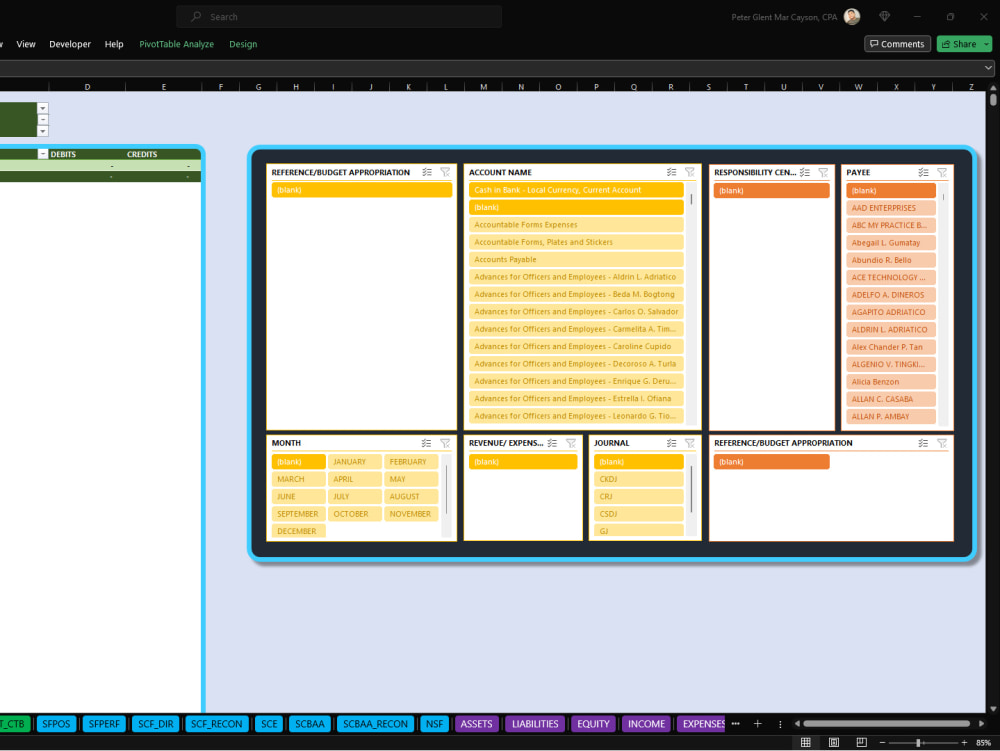Open the Design ribbon tab
1000x751 pixels.
point(243,44)
